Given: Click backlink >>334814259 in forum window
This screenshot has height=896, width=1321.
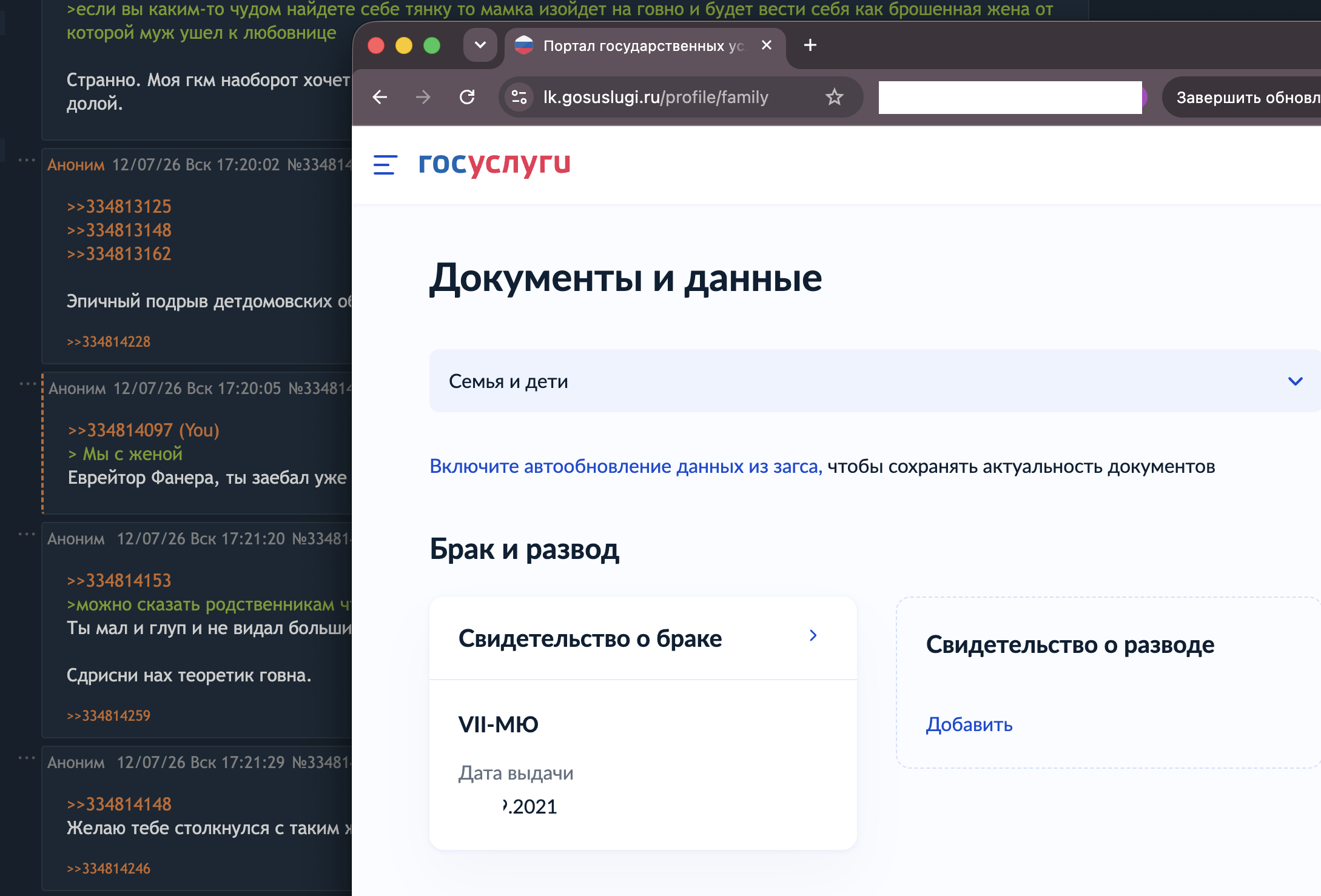Looking at the screenshot, I should (x=109, y=715).
